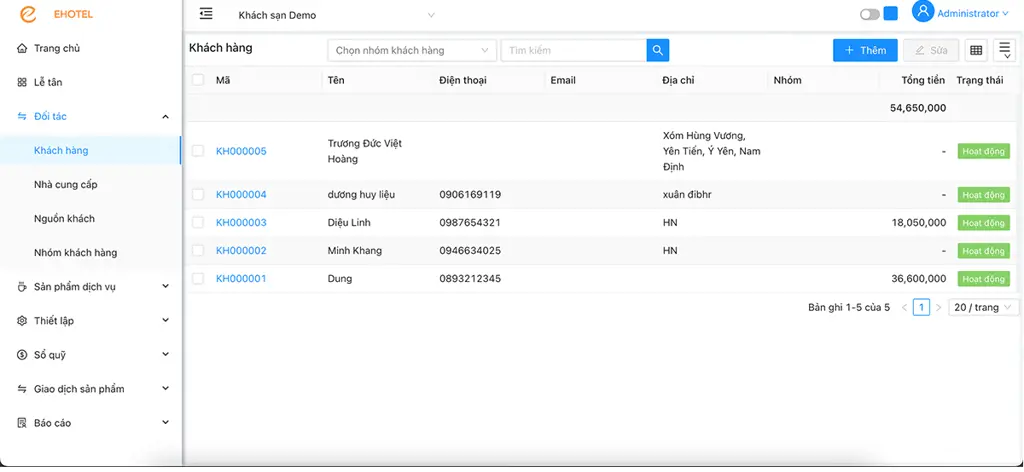This screenshot has width=1024, height=472.
Task: Go to next page arrow
Action: pos(938,307)
